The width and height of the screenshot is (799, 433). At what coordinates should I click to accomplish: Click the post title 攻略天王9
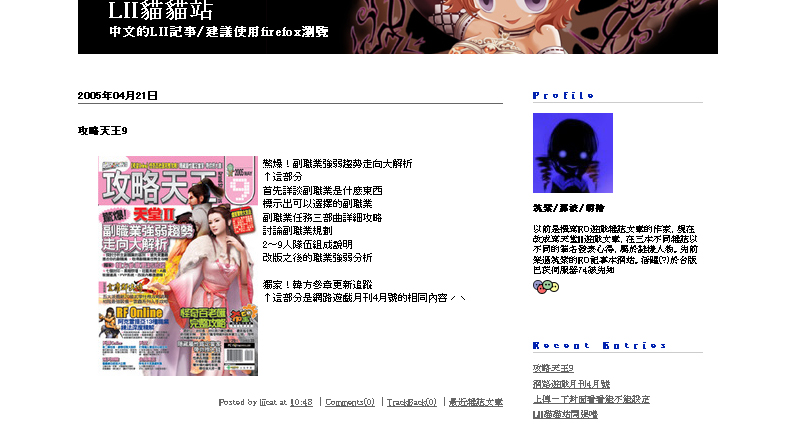102,131
